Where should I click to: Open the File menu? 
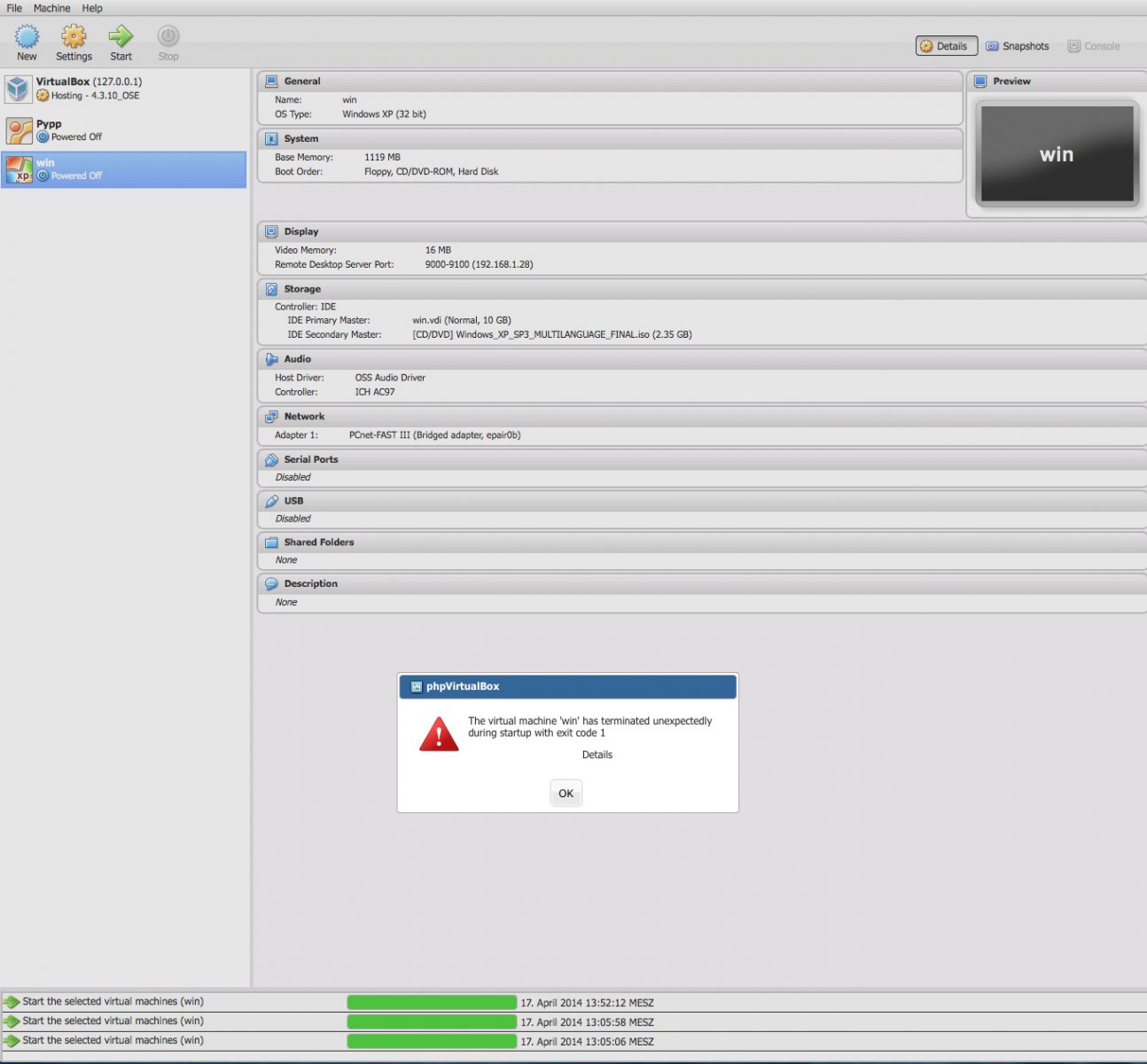(14, 8)
